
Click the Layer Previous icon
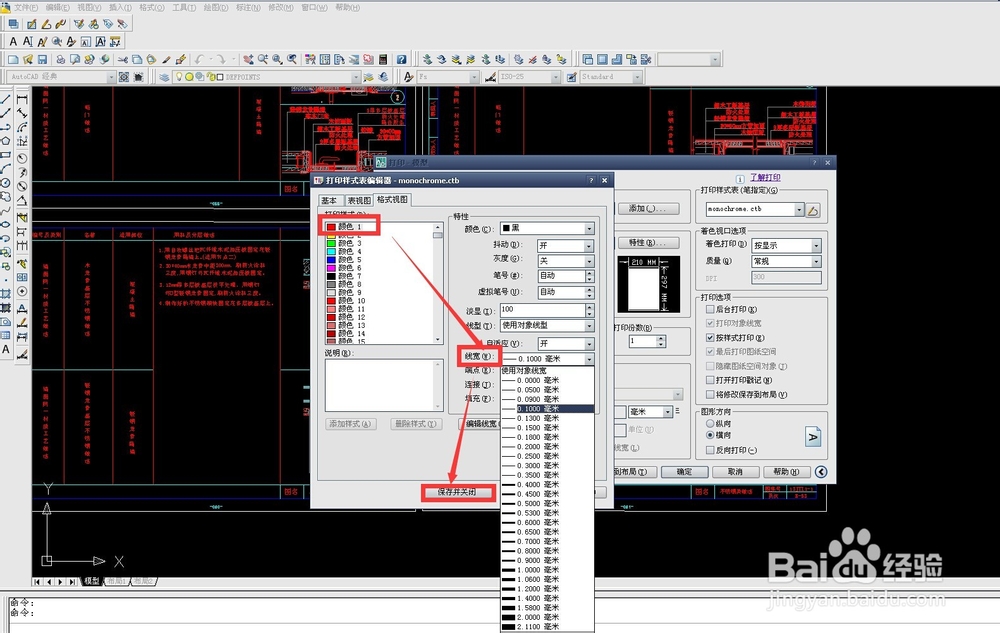coord(383,76)
